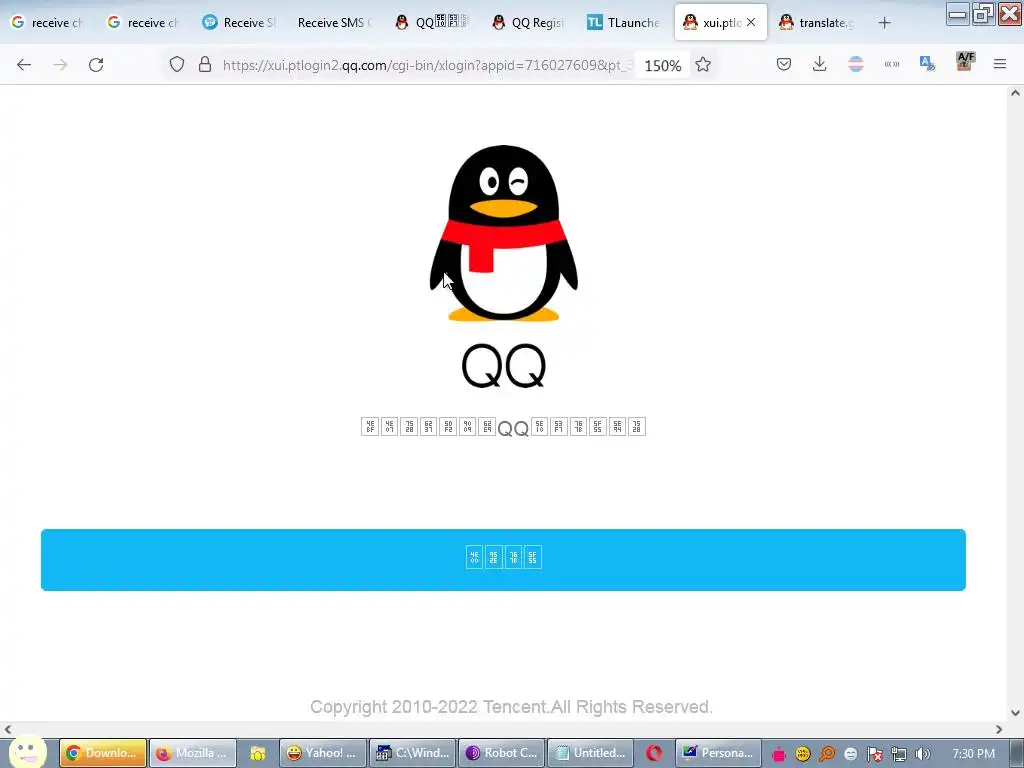
Task: Open the Opera icon in taskbar
Action: (654, 753)
